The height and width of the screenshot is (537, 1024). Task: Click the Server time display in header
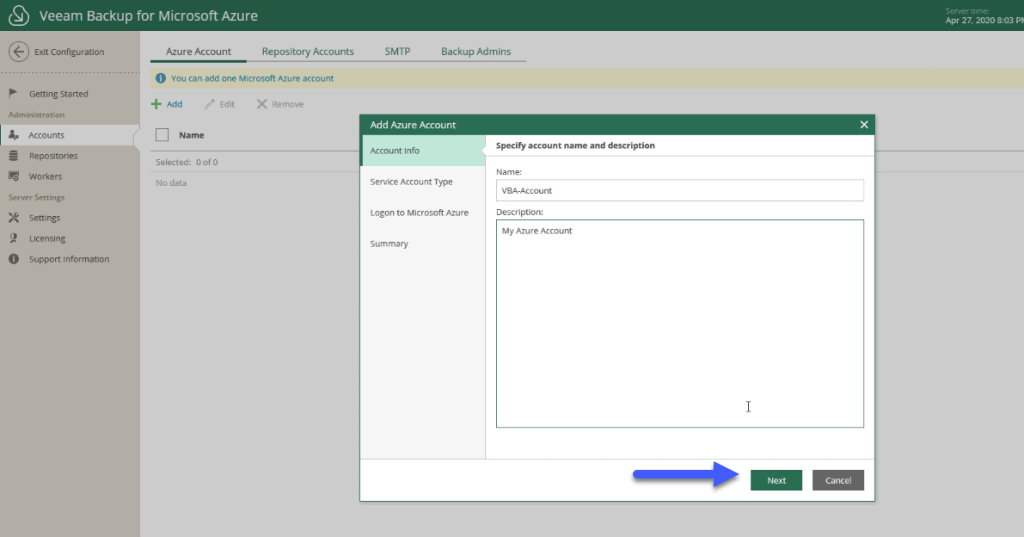point(984,16)
